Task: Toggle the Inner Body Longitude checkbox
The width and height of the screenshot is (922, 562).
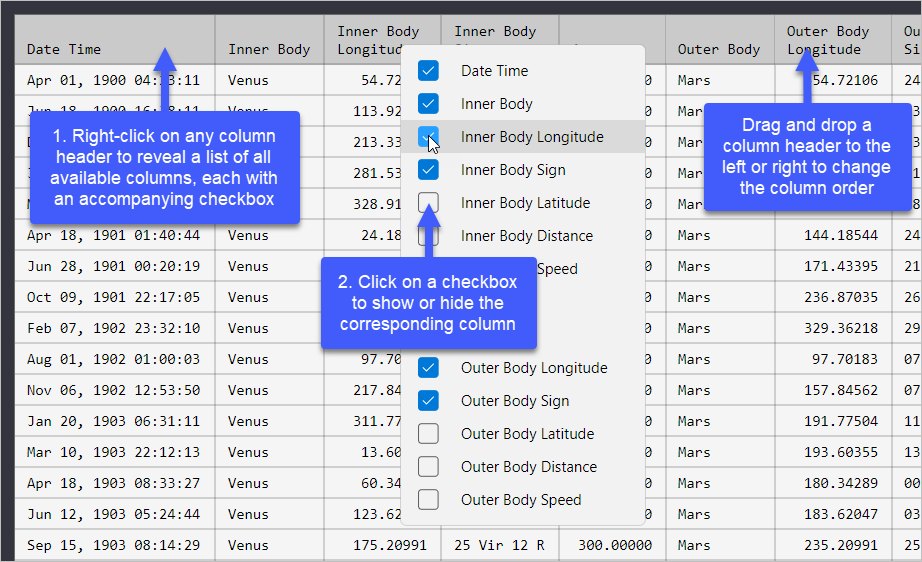Action: [428, 136]
